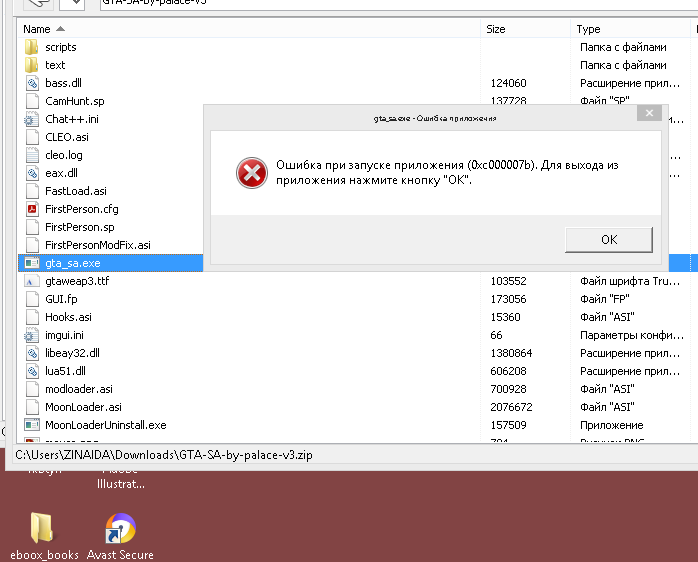The height and width of the screenshot is (562, 698).
Task: Select the imgui.ini file
Action: point(64,335)
